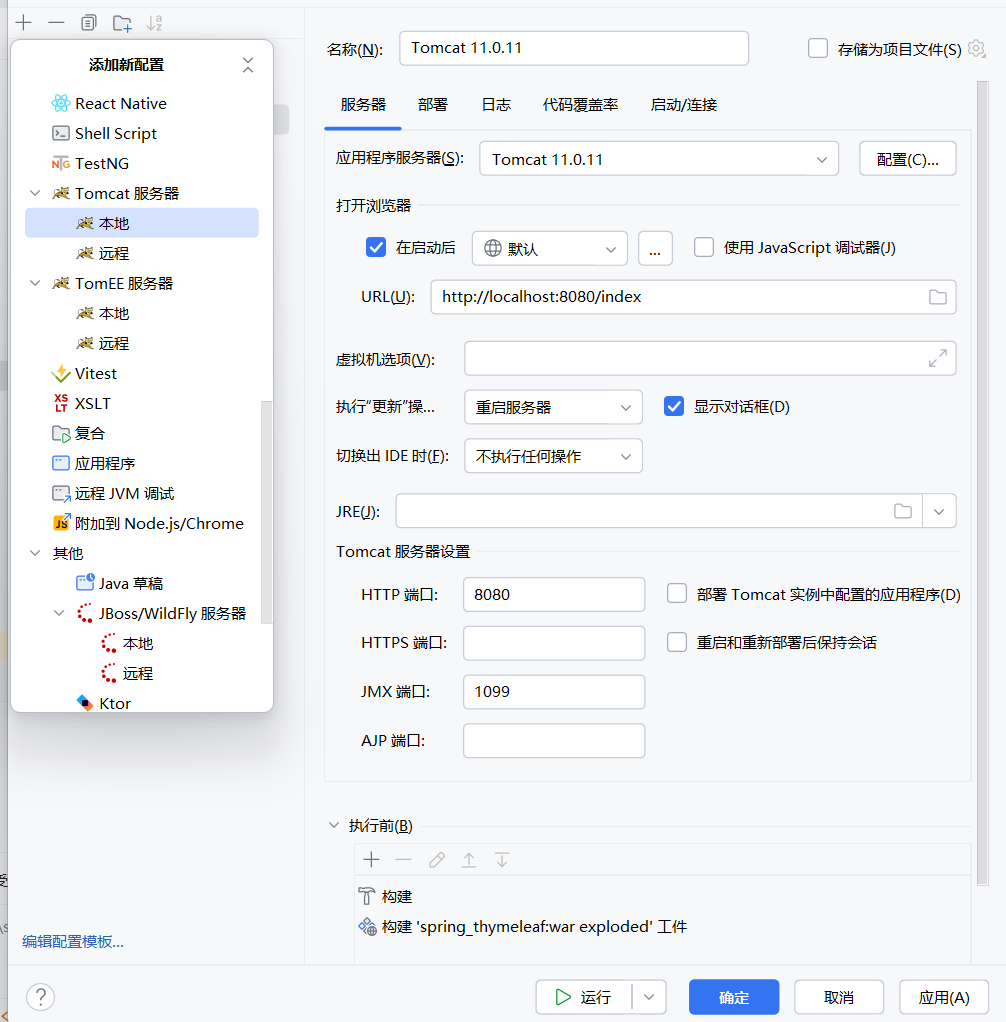Select XSLT configuration type

81,403
